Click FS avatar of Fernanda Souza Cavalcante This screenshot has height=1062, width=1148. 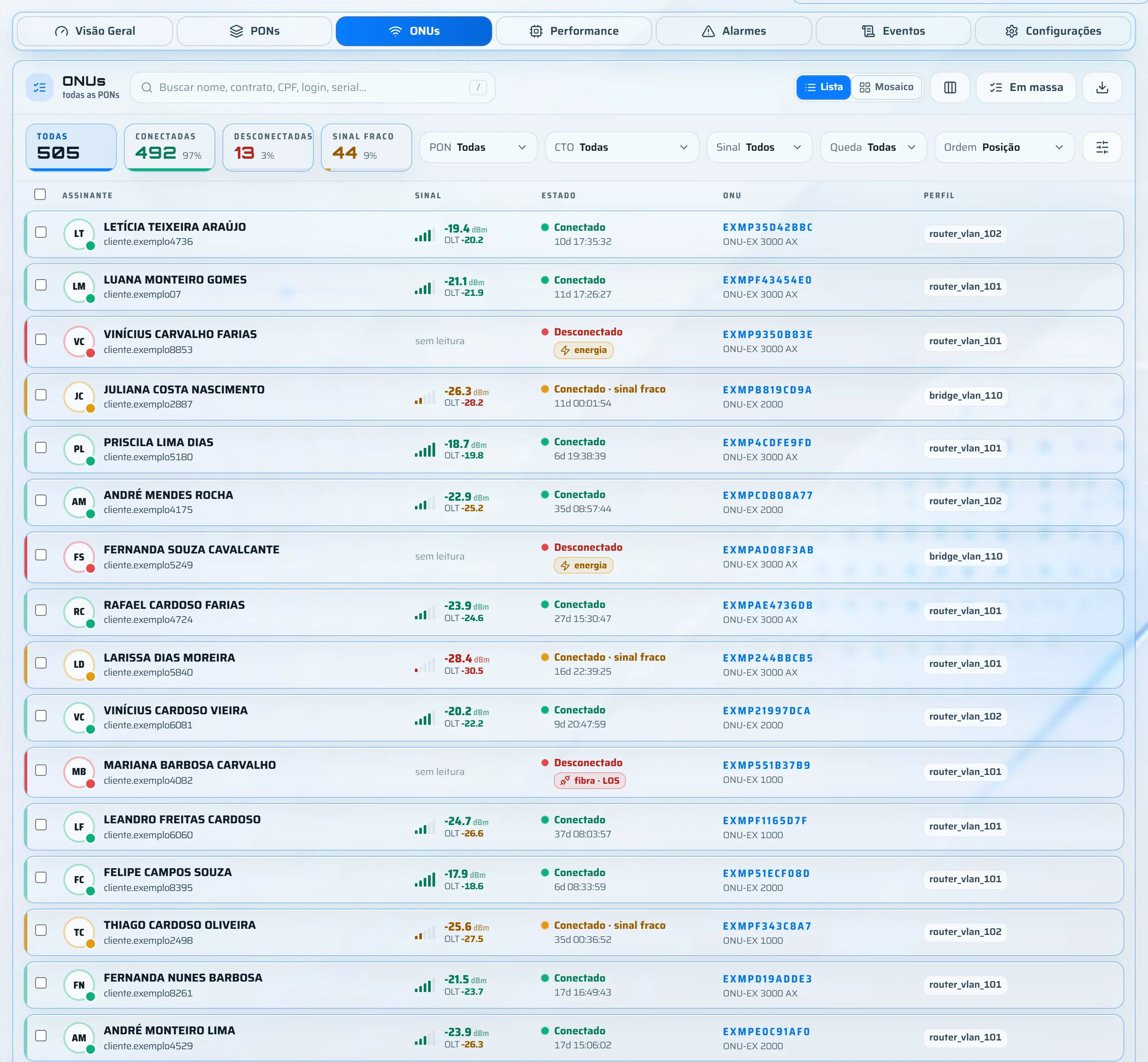pos(79,557)
